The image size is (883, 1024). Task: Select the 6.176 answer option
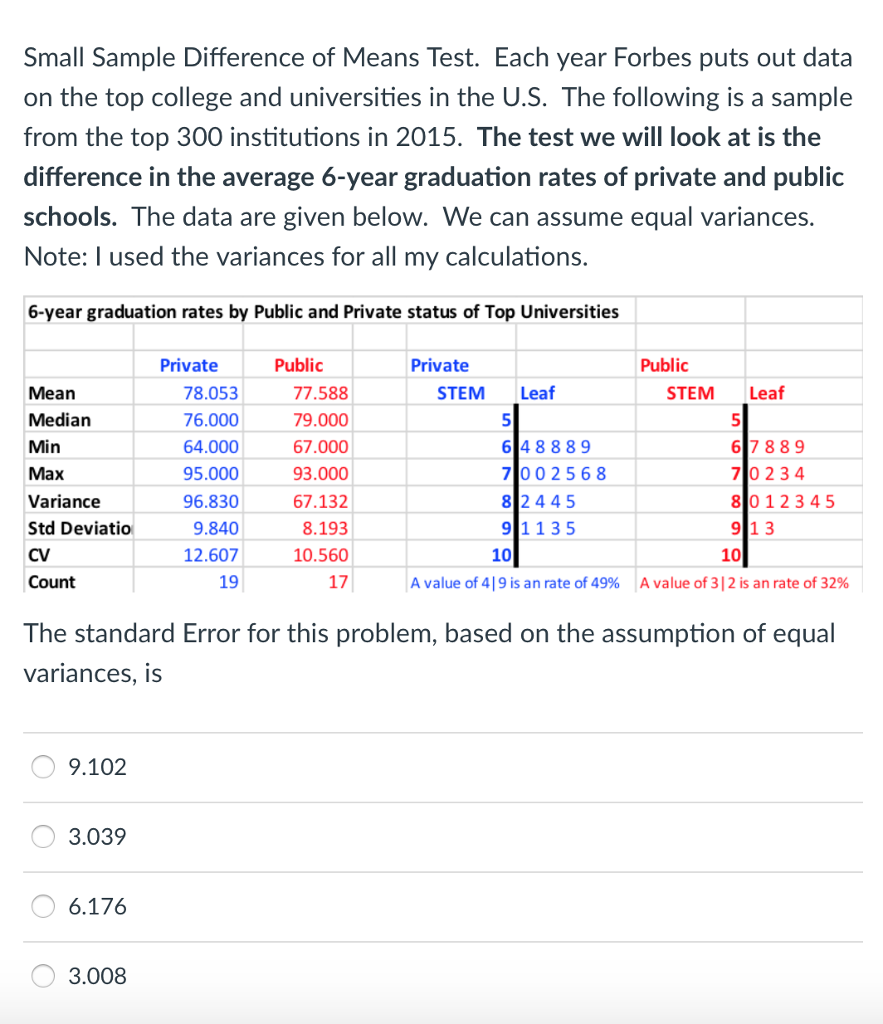tap(42, 906)
